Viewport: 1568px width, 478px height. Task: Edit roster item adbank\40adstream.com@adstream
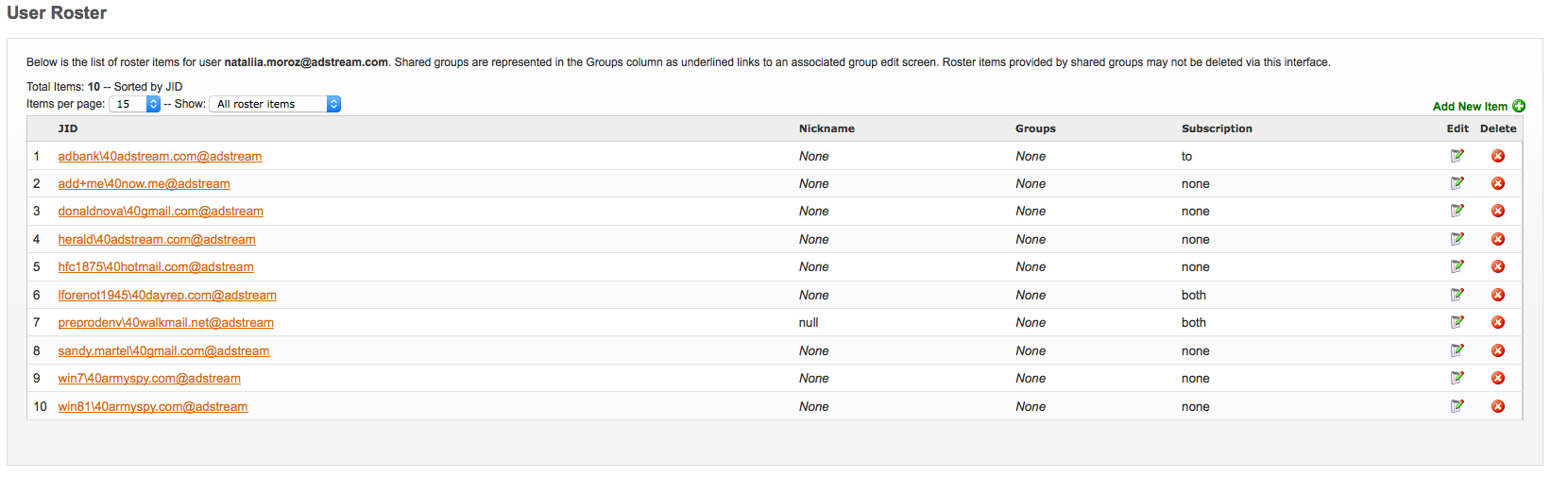click(1457, 156)
